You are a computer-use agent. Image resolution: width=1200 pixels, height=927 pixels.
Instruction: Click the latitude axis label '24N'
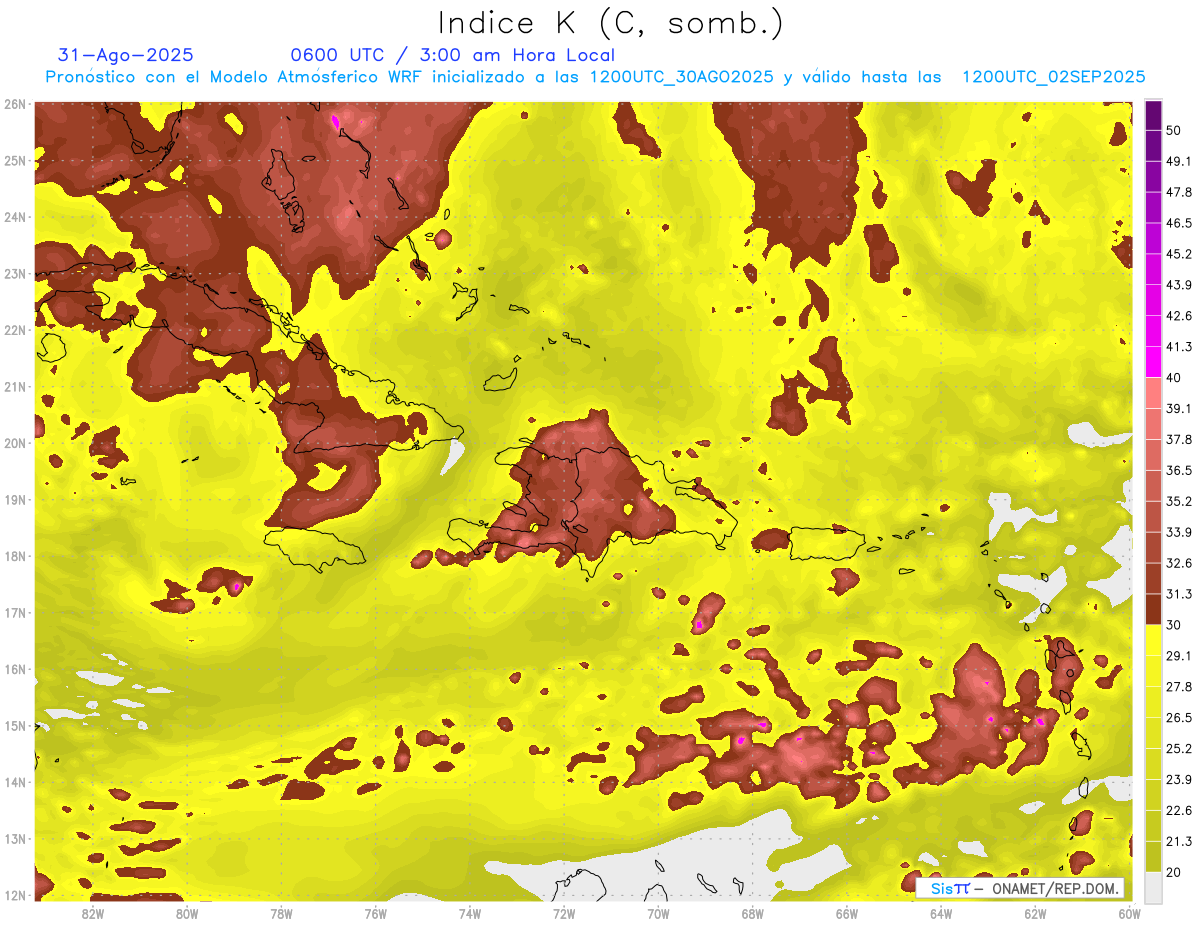(15, 217)
